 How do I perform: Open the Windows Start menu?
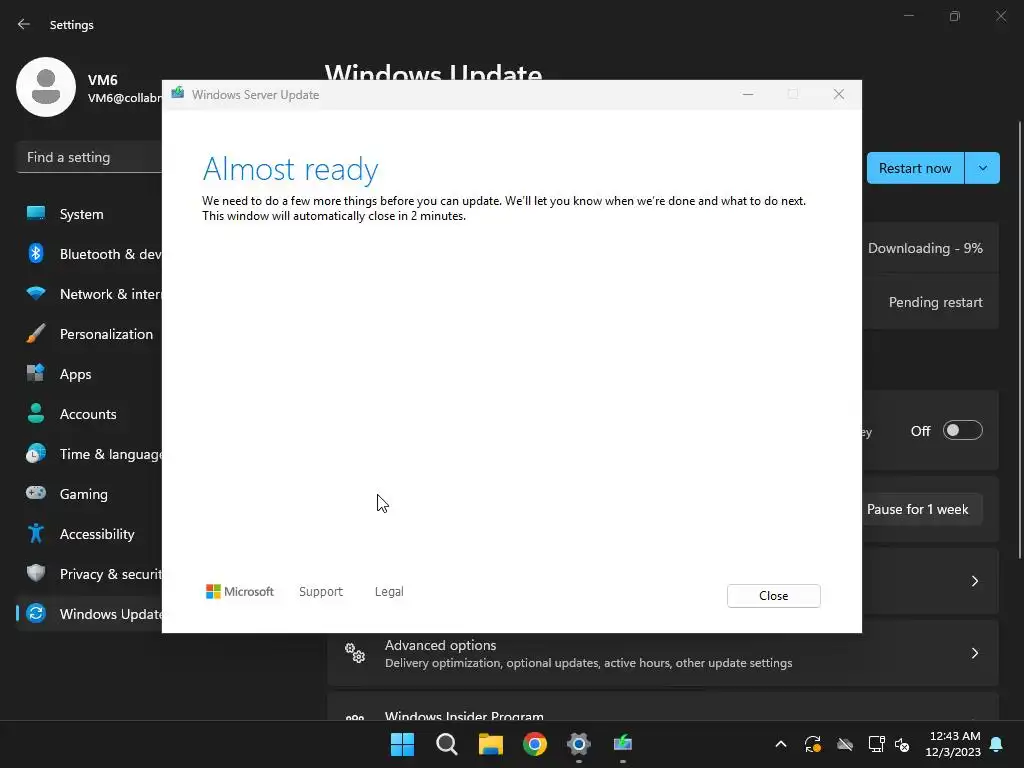point(402,744)
